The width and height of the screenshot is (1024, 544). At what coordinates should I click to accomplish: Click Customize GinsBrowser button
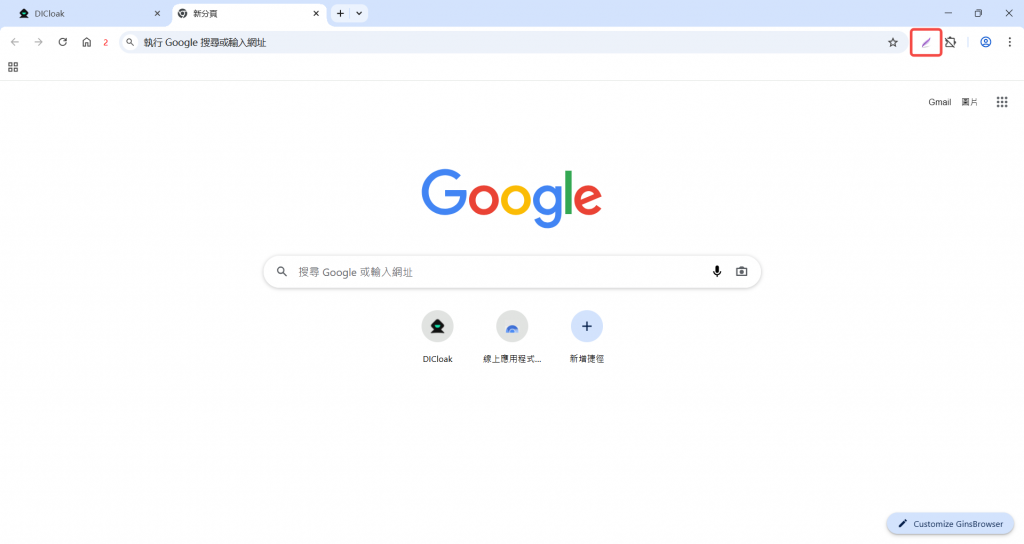tap(950, 524)
